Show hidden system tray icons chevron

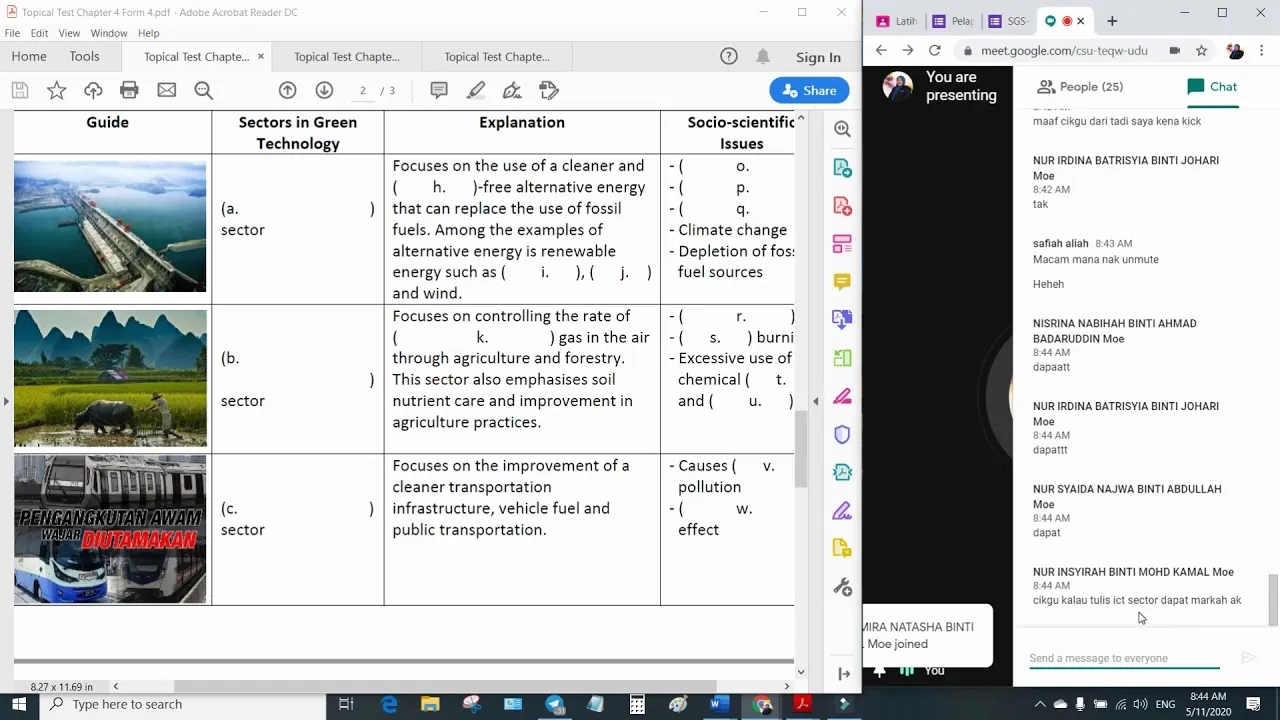point(1040,705)
